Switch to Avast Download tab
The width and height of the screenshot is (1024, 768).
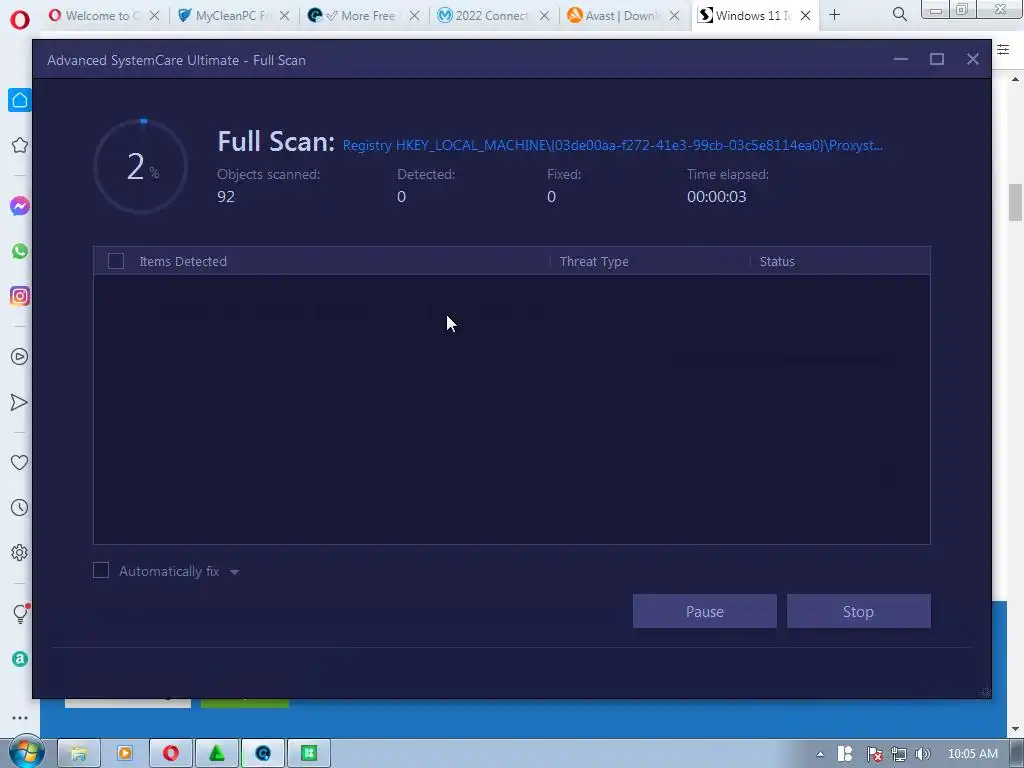616,16
